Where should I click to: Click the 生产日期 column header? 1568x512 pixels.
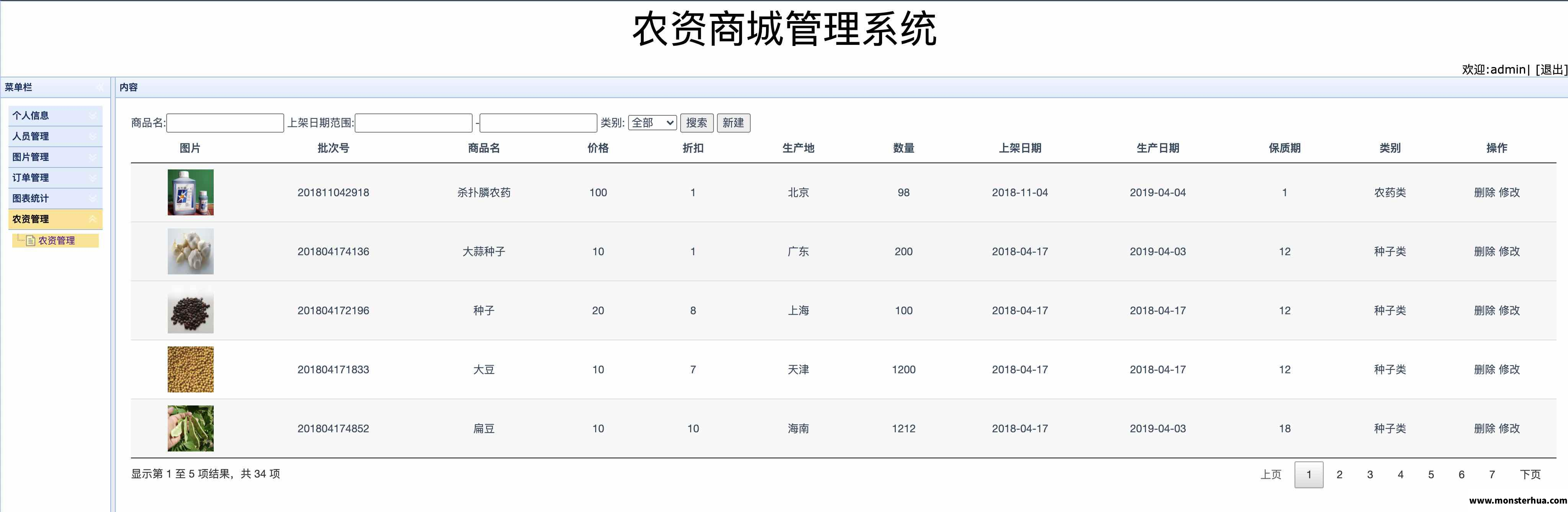1158,148
